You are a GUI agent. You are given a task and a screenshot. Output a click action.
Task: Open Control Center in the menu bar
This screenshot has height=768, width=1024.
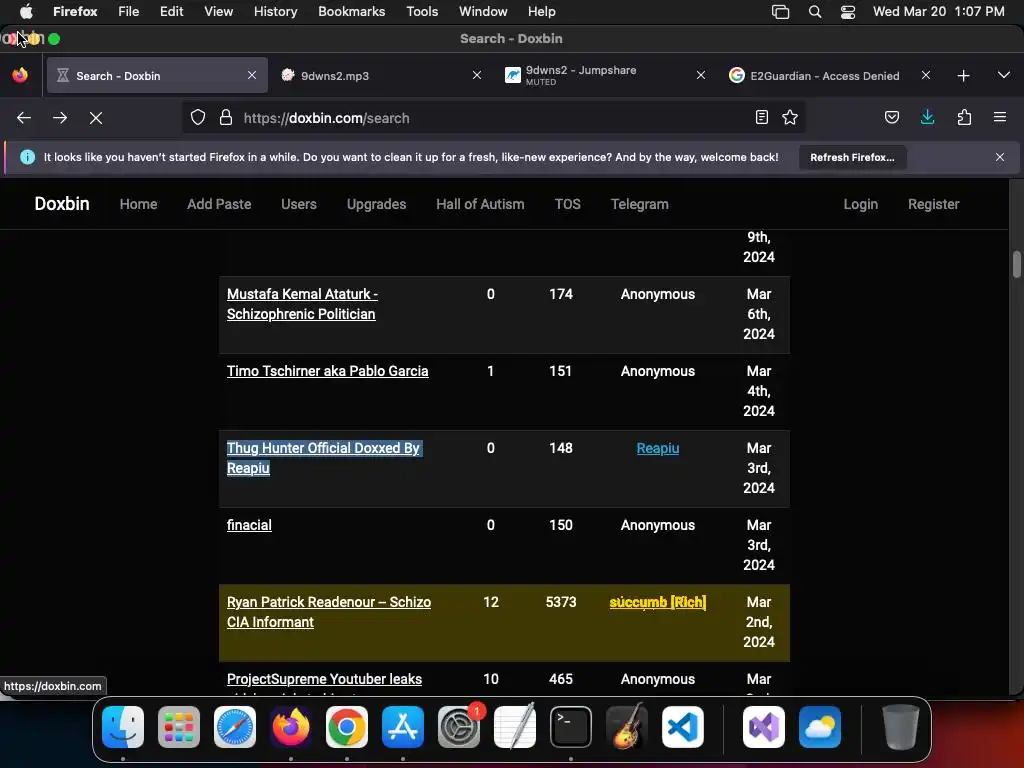[x=848, y=12]
